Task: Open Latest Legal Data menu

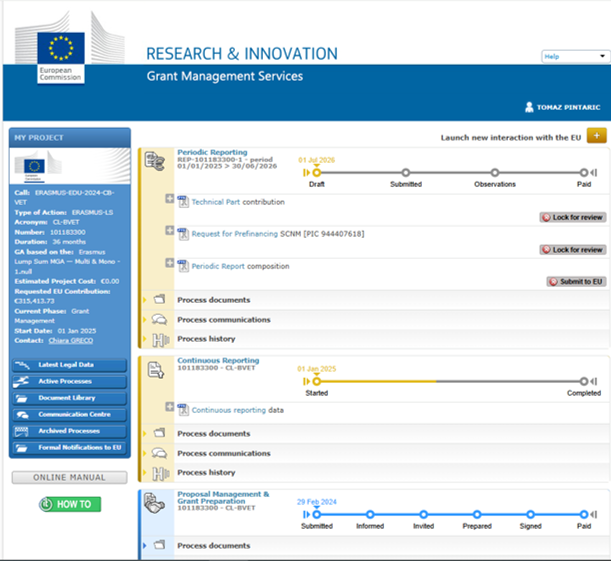Action: (x=69, y=365)
